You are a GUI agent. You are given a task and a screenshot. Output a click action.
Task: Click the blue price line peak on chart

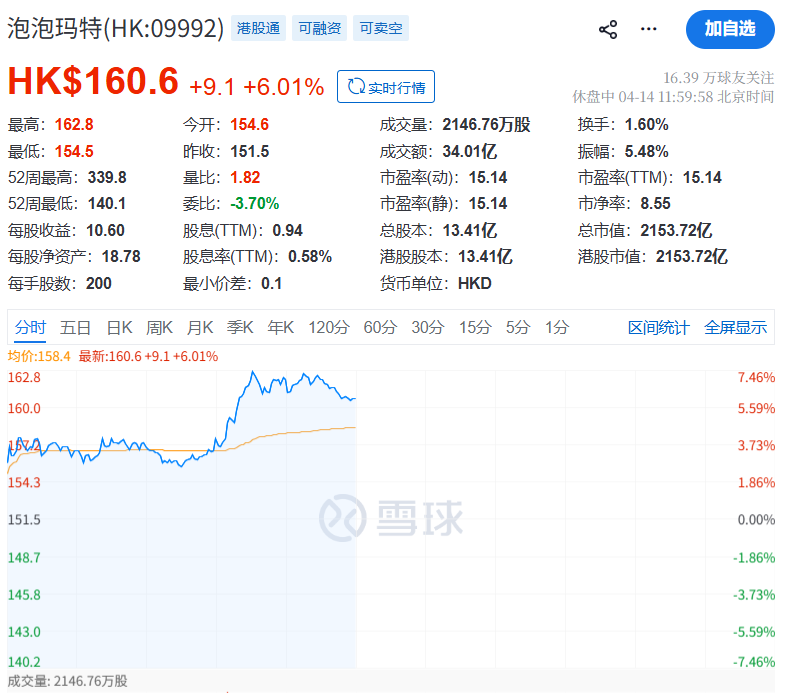tap(254, 374)
